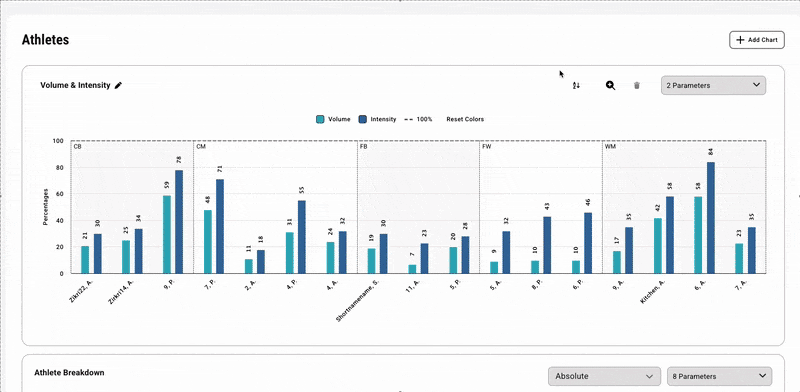Toggle the dashed 100% reference line
The height and width of the screenshot is (392, 800).
tap(418, 119)
